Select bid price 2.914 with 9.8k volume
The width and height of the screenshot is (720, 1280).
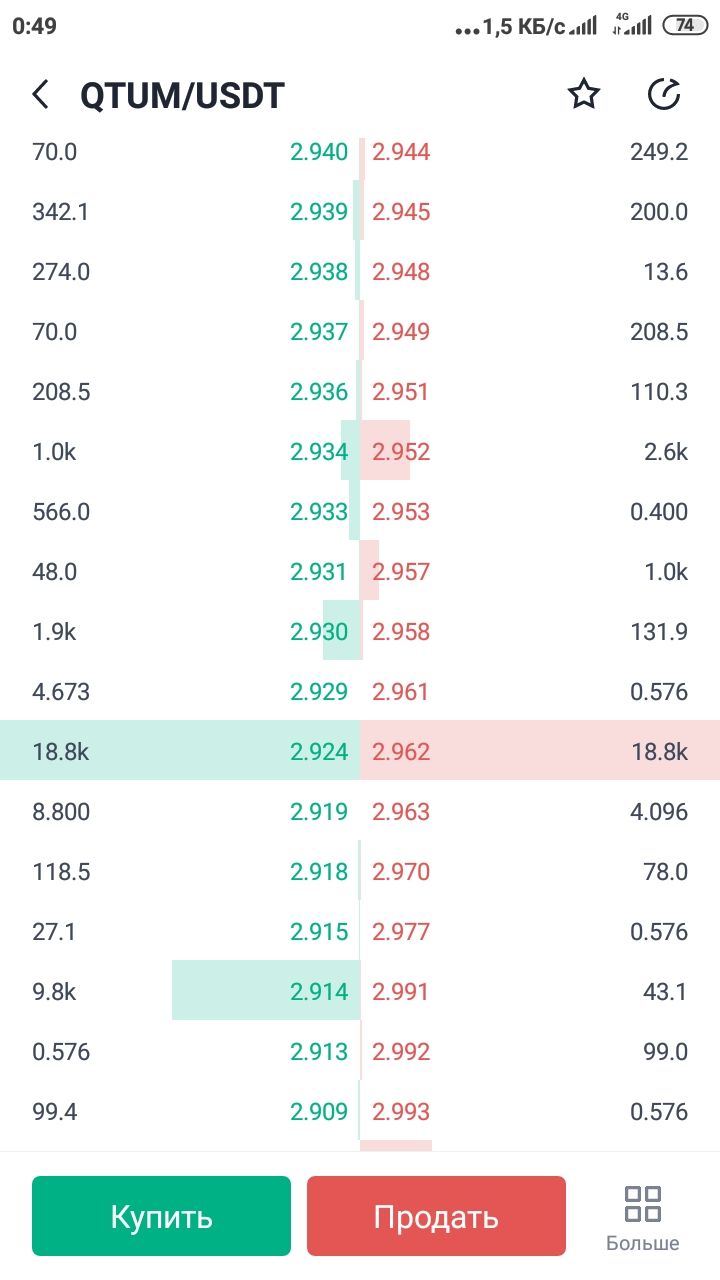tap(319, 992)
